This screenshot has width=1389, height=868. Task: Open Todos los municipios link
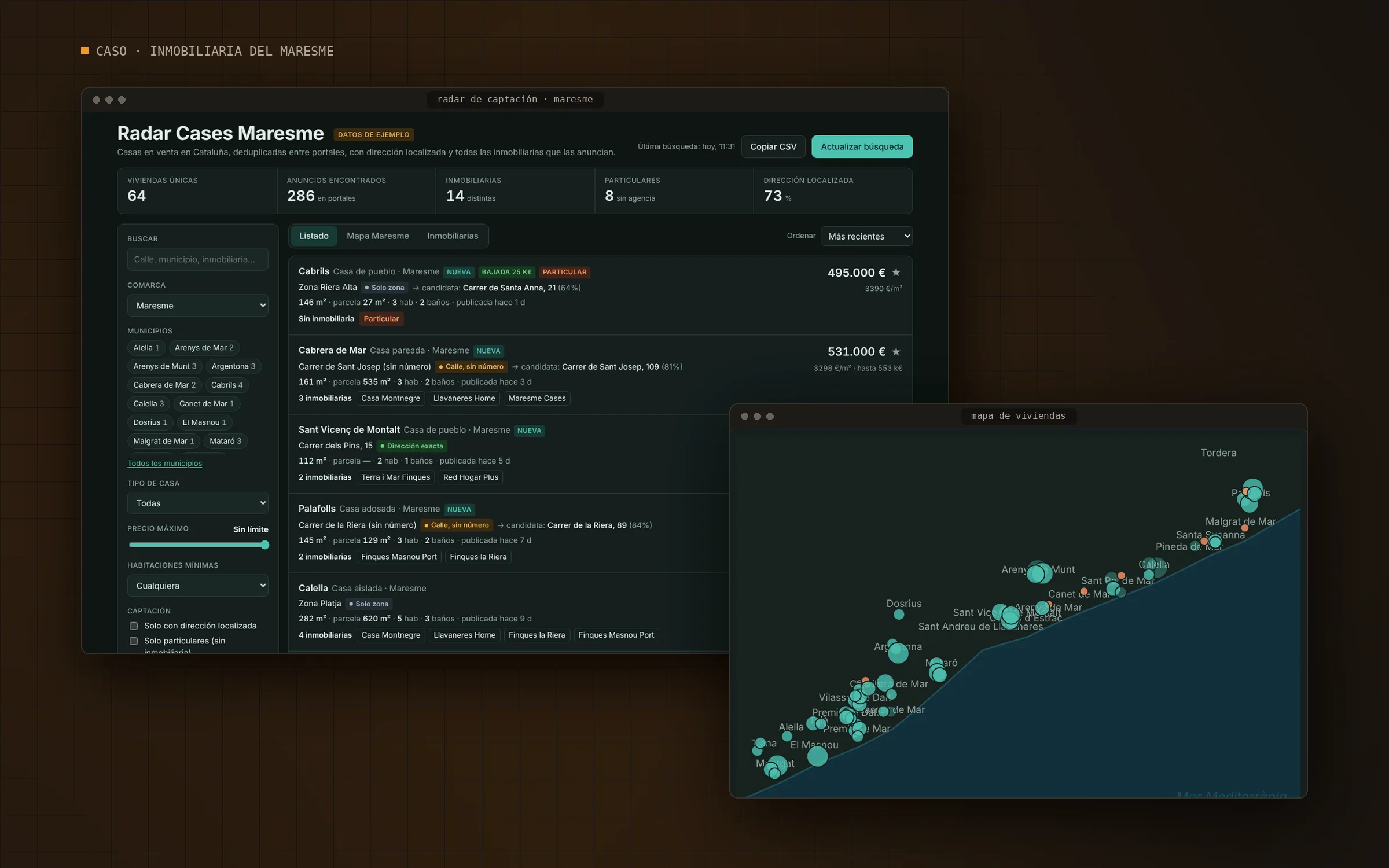164,463
